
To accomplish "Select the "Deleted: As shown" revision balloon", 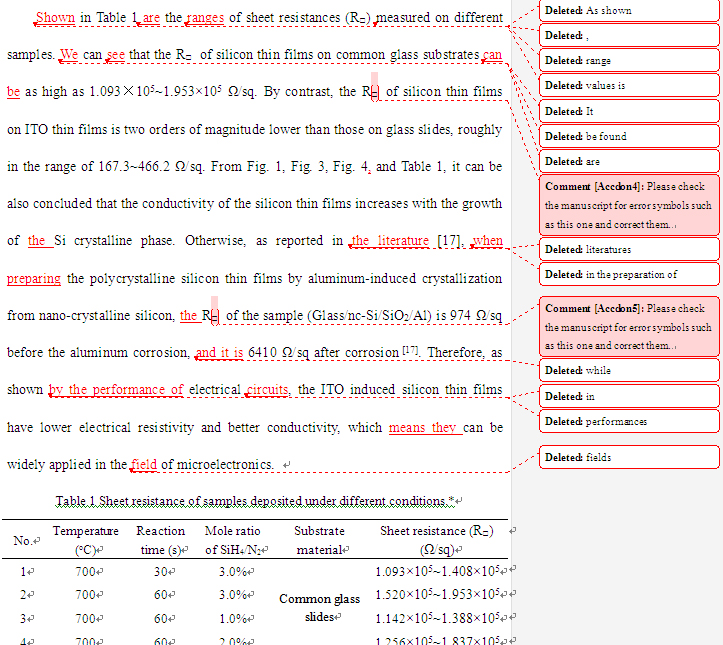I will click(x=629, y=11).
